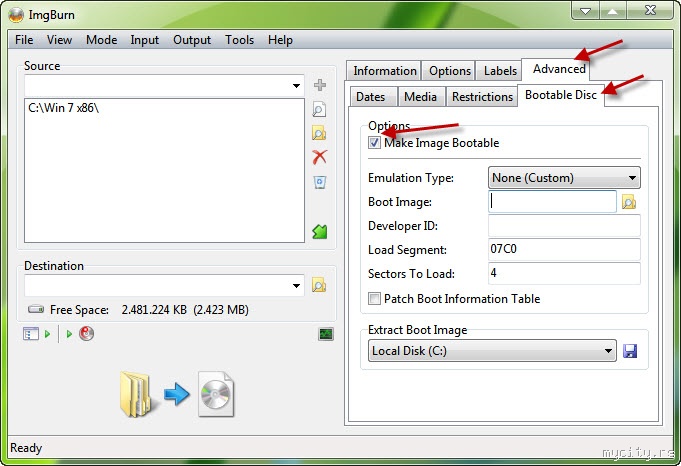Click the Destination browse folder icon

(319, 285)
